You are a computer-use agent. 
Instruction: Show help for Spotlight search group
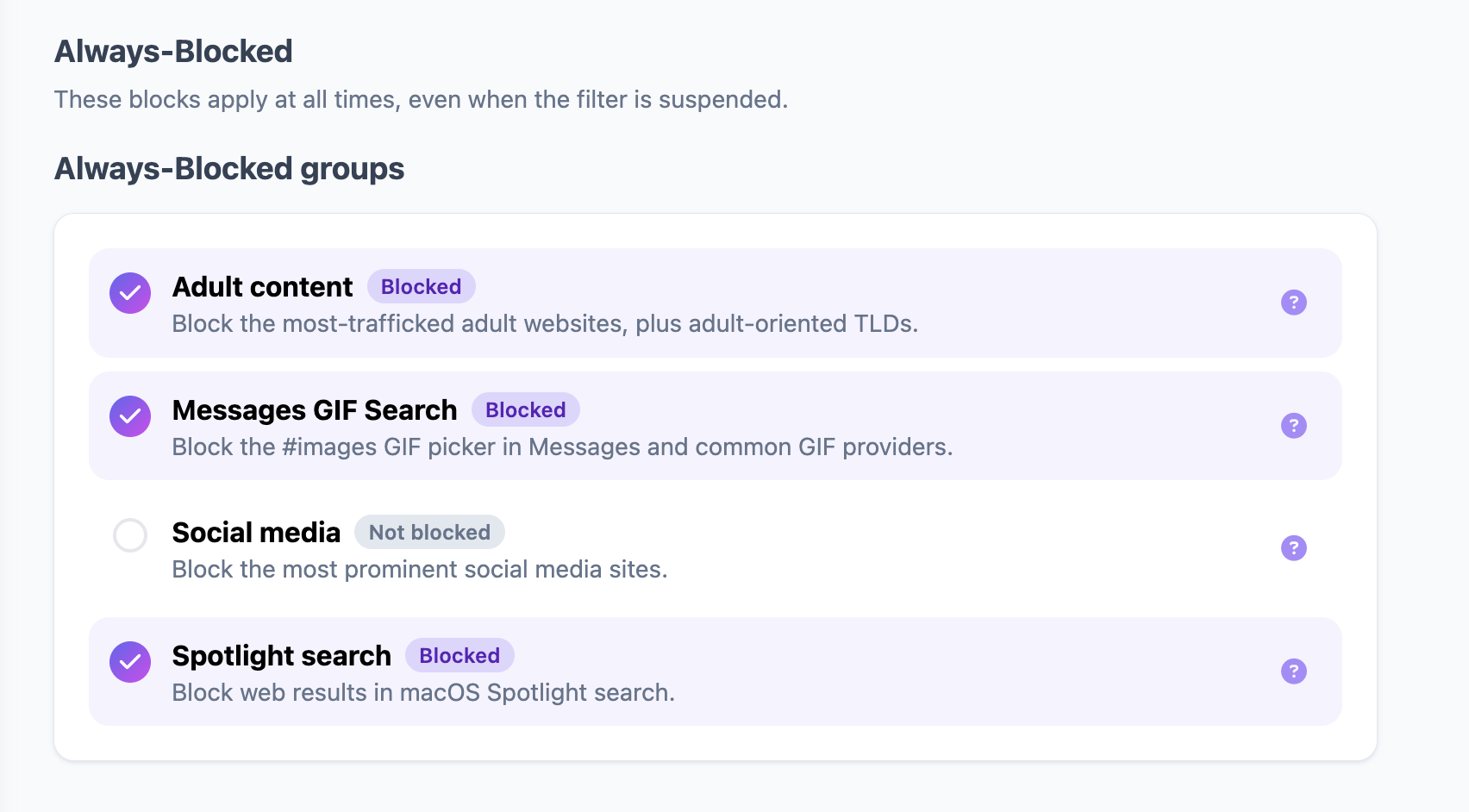(x=1293, y=671)
